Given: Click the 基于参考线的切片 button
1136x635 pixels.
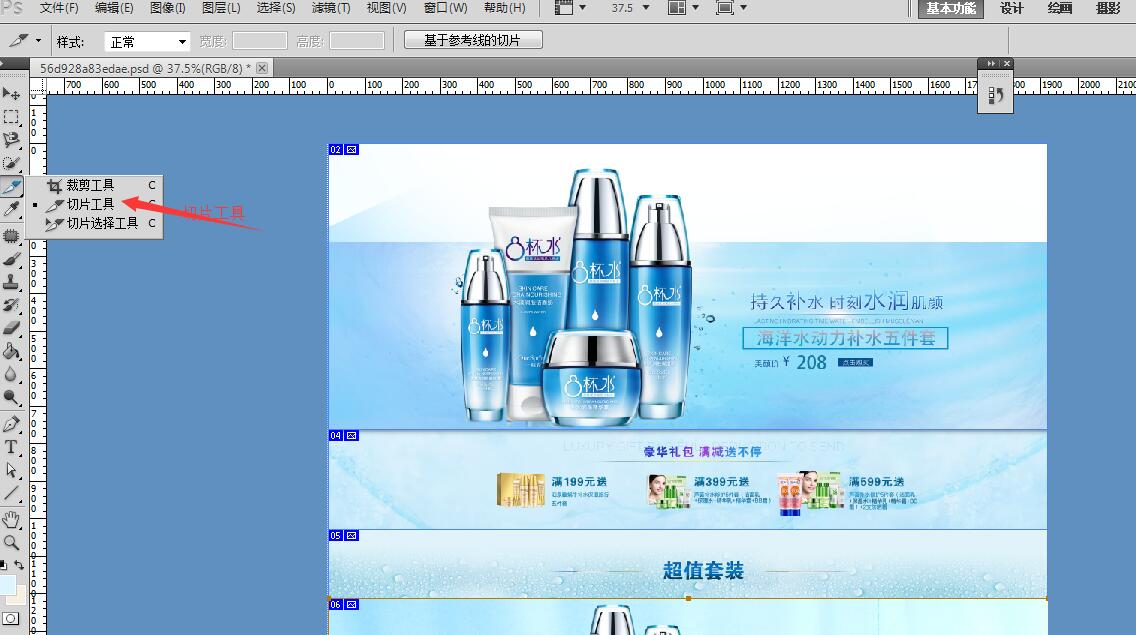Looking at the screenshot, I should pos(474,40).
